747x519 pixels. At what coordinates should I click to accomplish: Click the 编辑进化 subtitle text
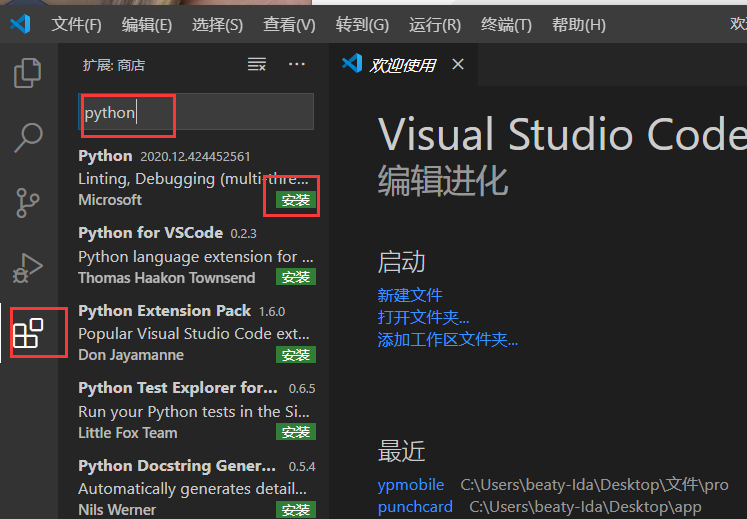pos(443,181)
